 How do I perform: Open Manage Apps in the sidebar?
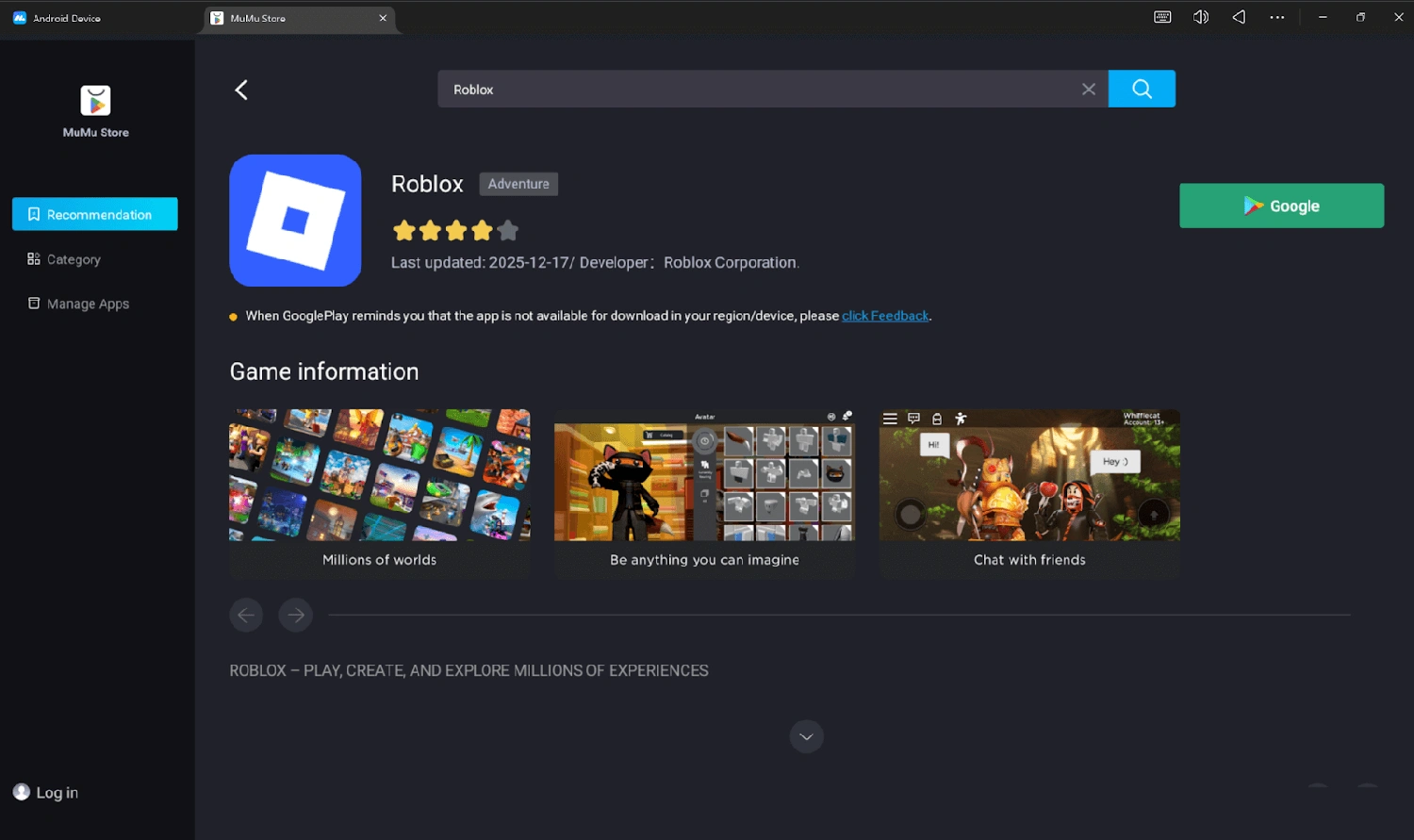pos(87,304)
